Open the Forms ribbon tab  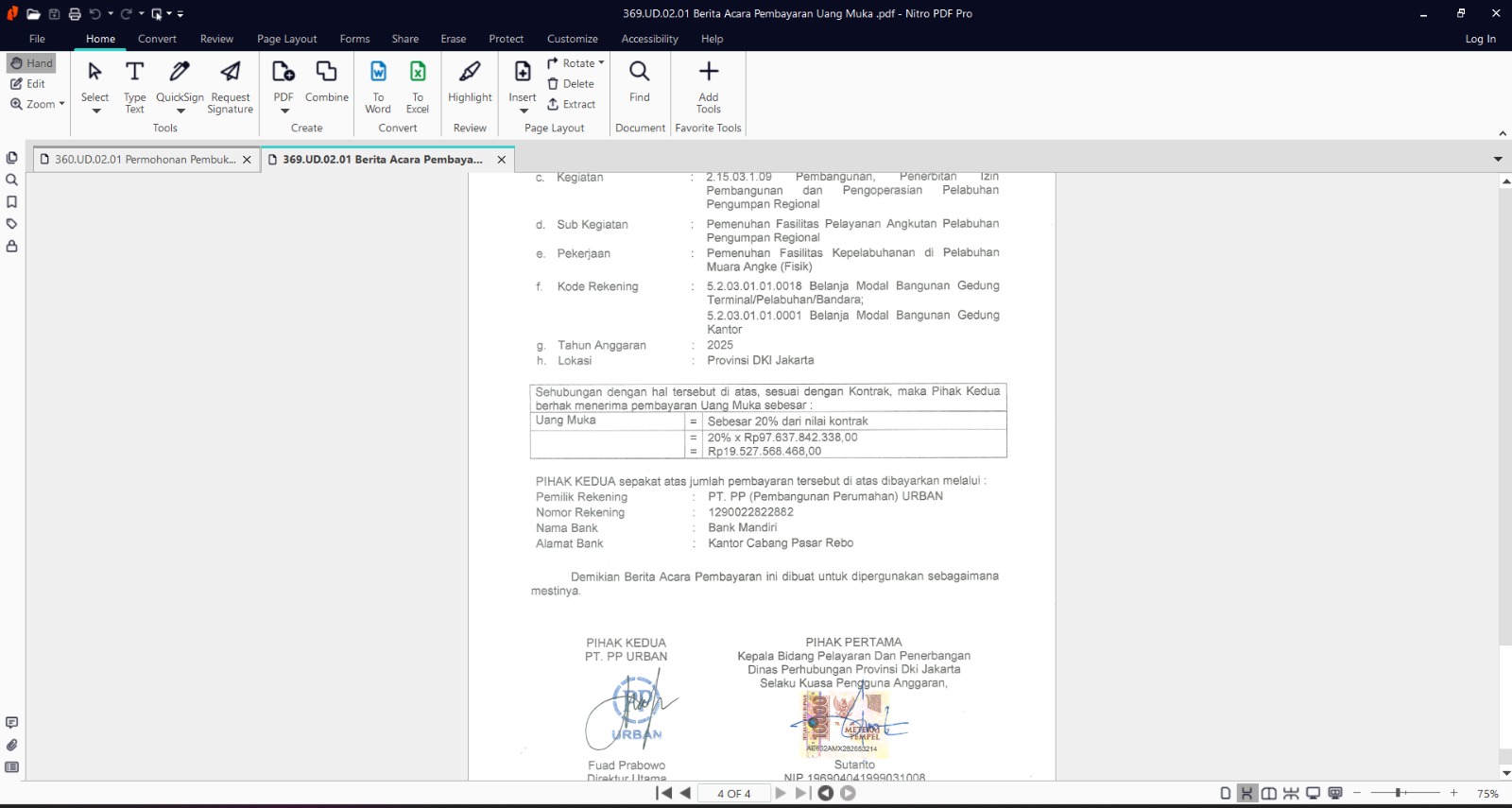(x=355, y=39)
